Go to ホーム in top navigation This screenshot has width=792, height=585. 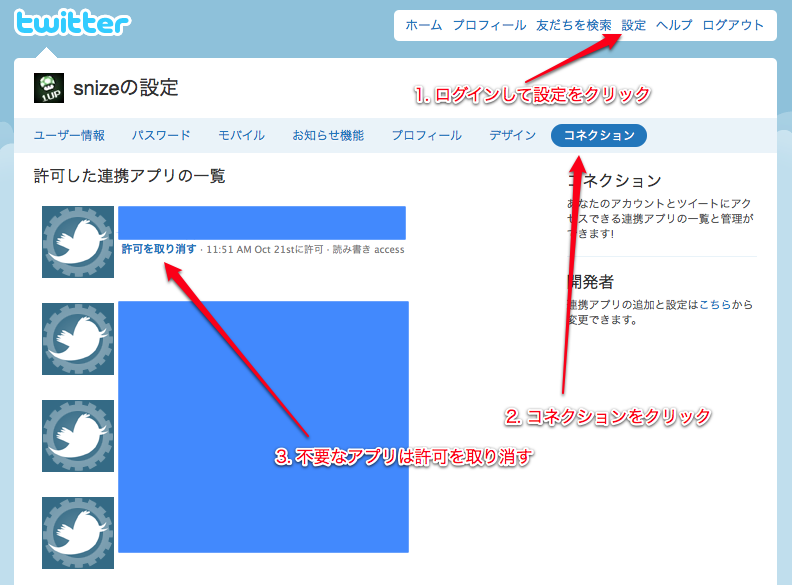pyautogui.click(x=423, y=25)
